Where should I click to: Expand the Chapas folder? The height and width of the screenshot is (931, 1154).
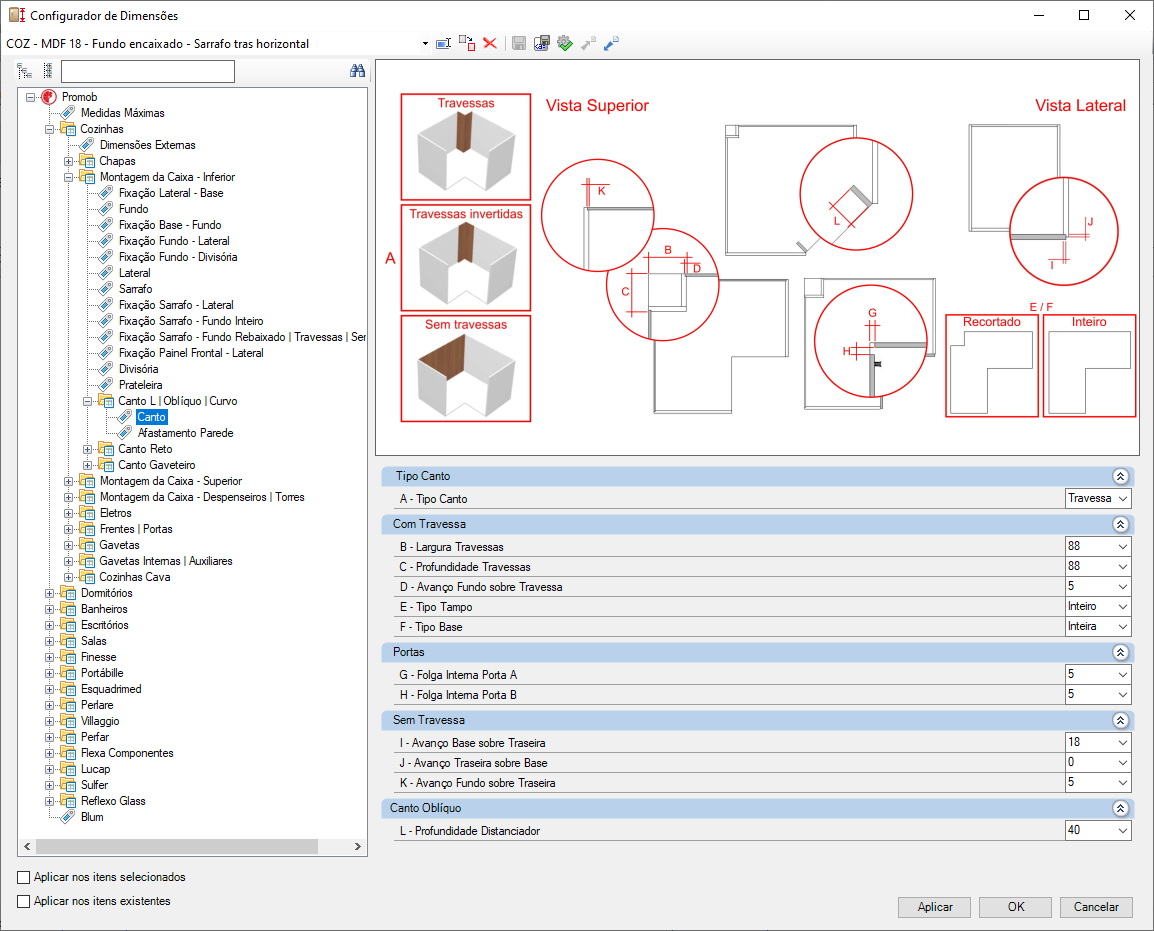pyautogui.click(x=68, y=161)
